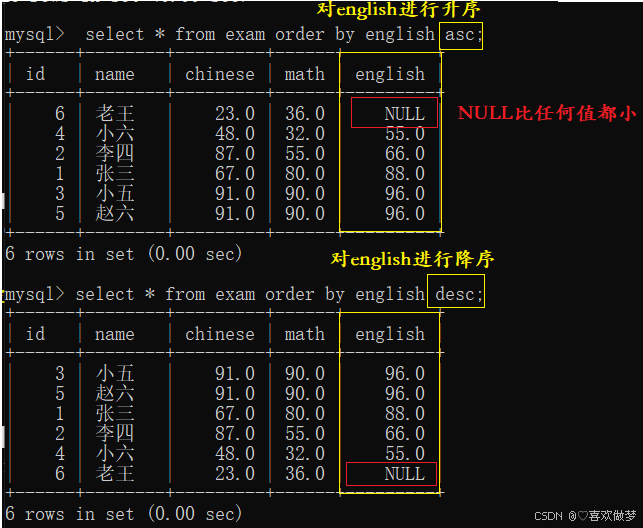643x528 pixels.
Task: Click the 'math' header in the asc result table
Action: pyautogui.click(x=305, y=74)
